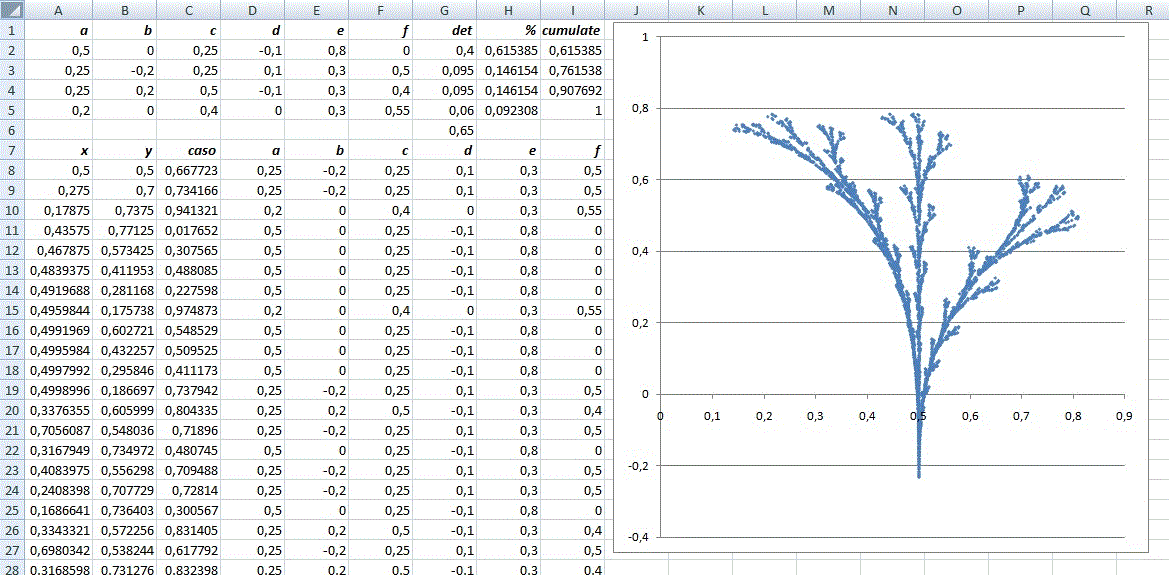Select column Q header
The width and height of the screenshot is (1169, 575).
pos(1085,10)
